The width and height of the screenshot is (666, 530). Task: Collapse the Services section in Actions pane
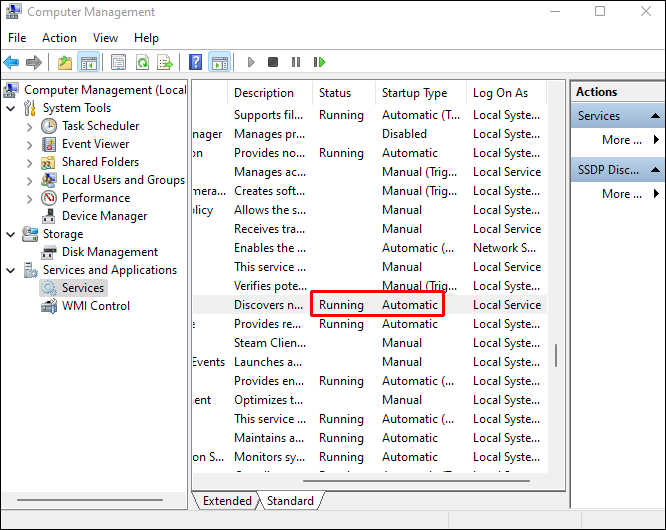[655, 116]
